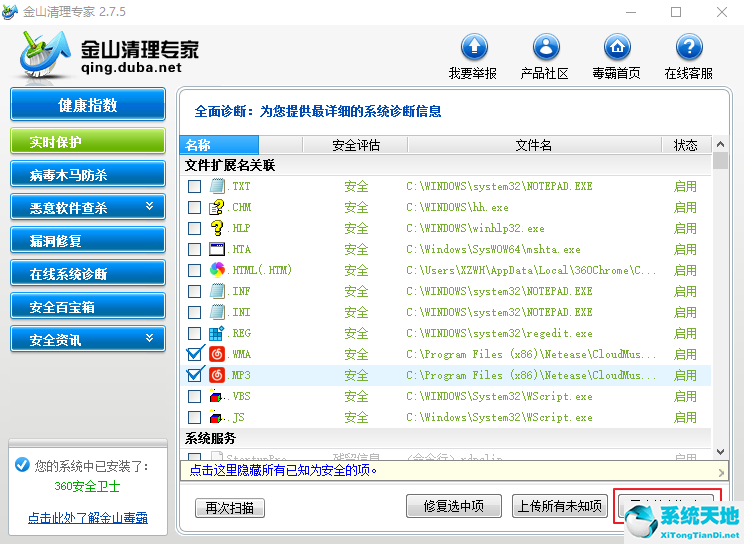Check the .REG checkbox
The height and width of the screenshot is (544, 744).
coord(194,333)
